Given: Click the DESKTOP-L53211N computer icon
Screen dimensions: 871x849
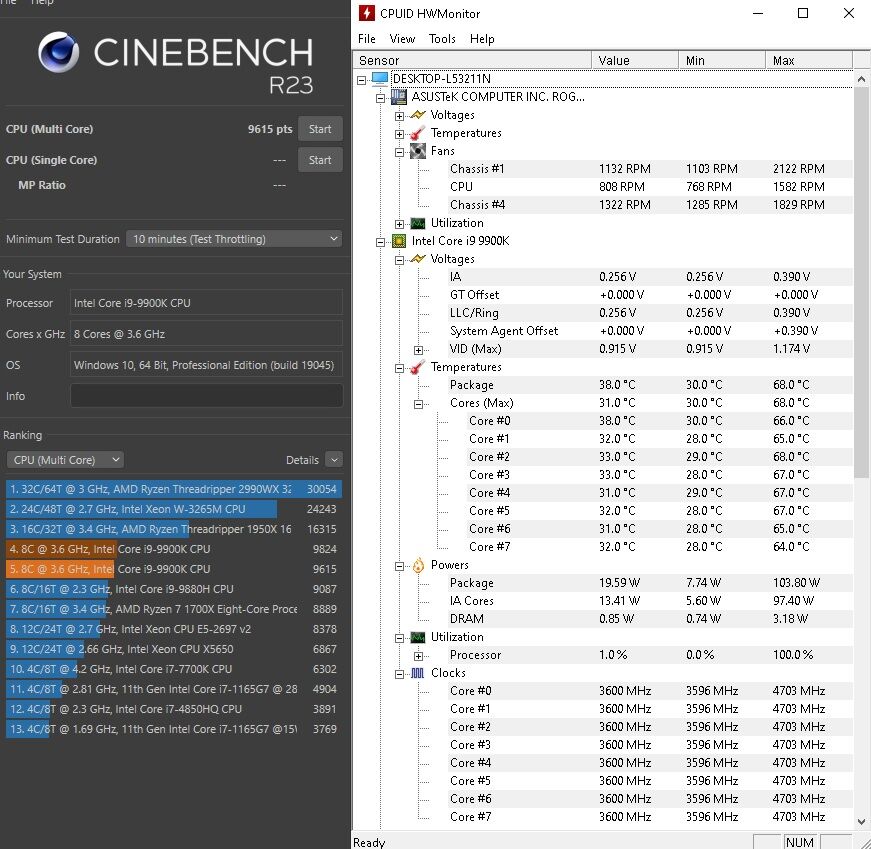Looking at the screenshot, I should [x=380, y=78].
